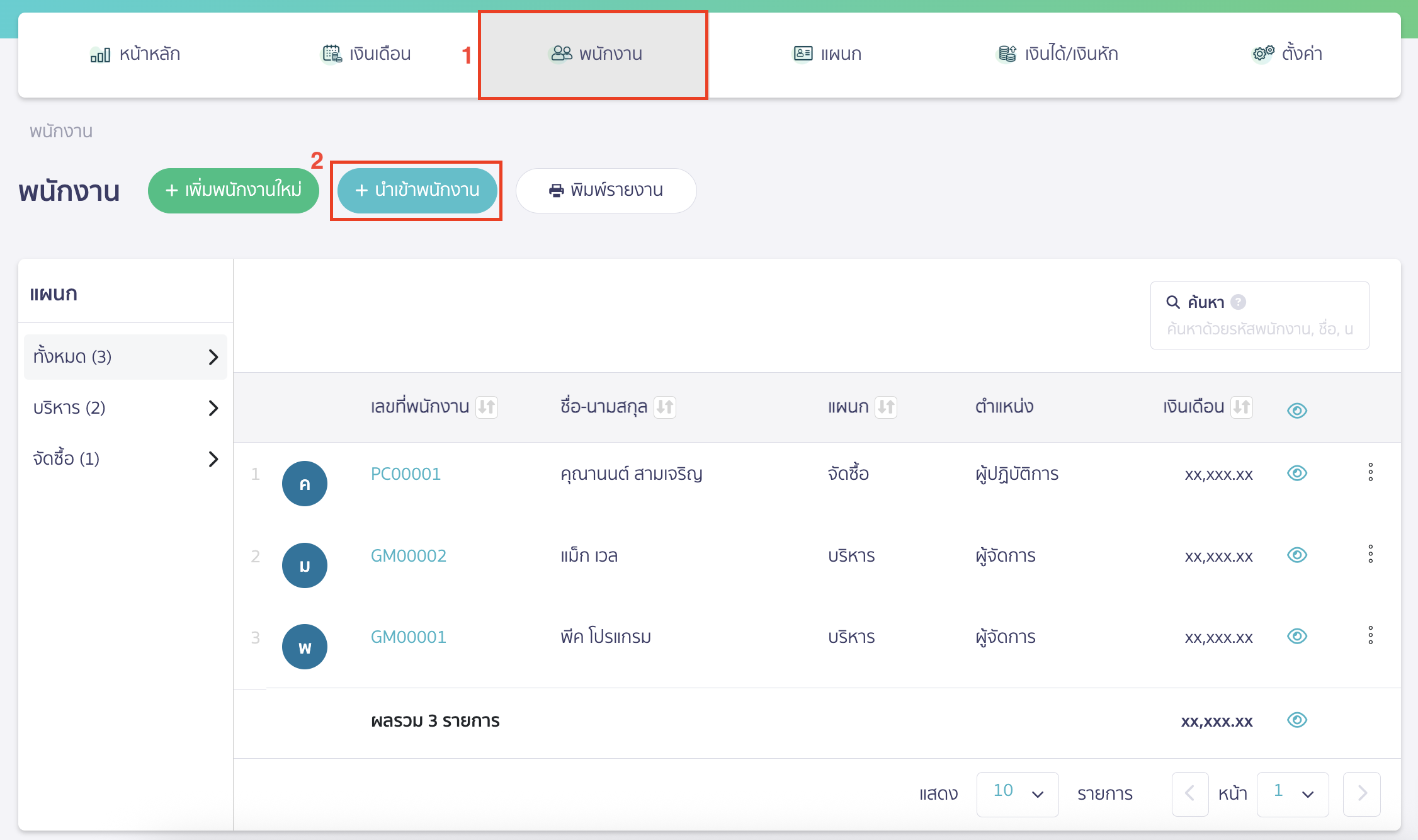
Task: Open the page number dropdown
Action: 1292,793
